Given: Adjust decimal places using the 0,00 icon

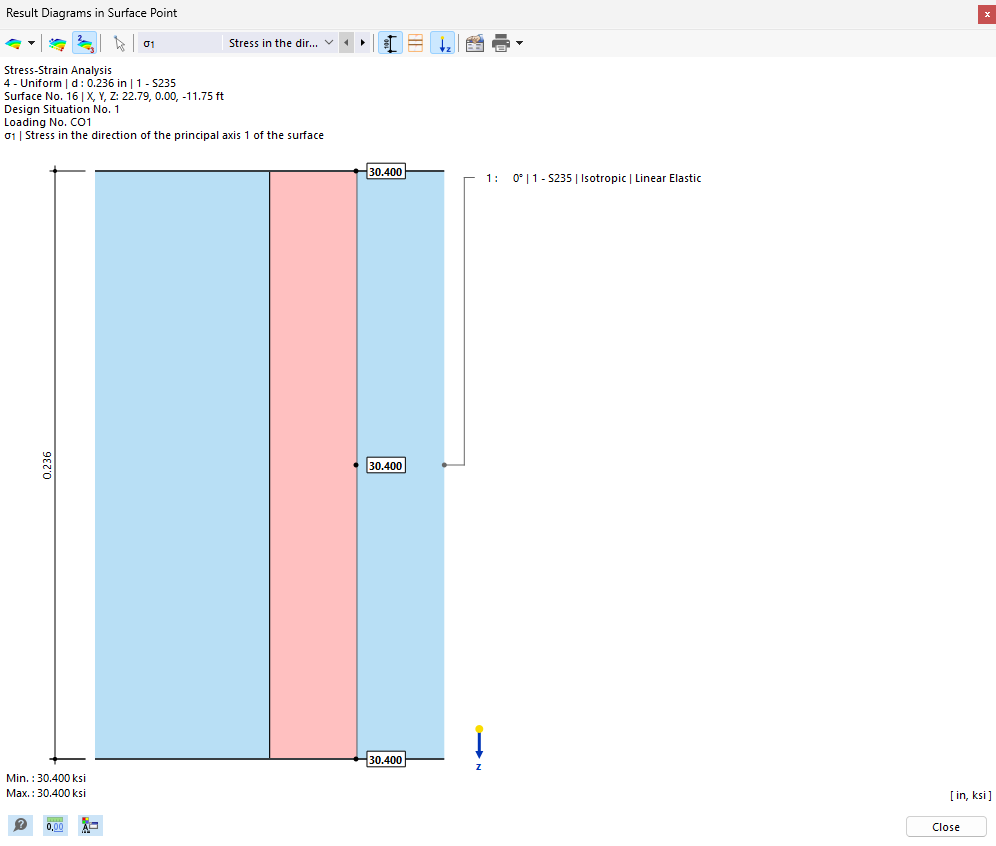Looking at the screenshot, I should tap(55, 825).
